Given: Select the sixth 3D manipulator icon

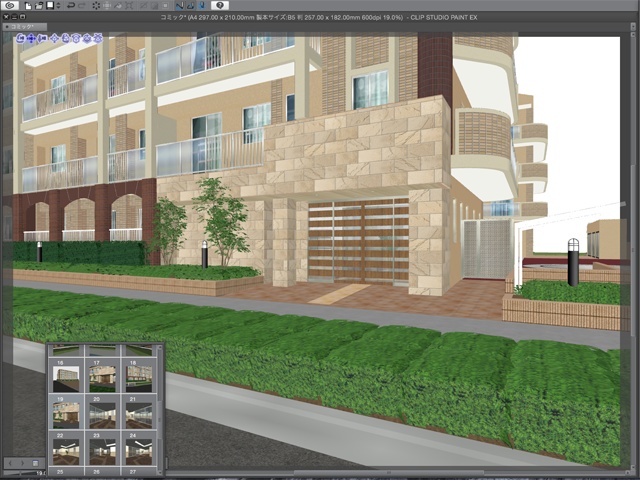Looking at the screenshot, I should (76, 38).
